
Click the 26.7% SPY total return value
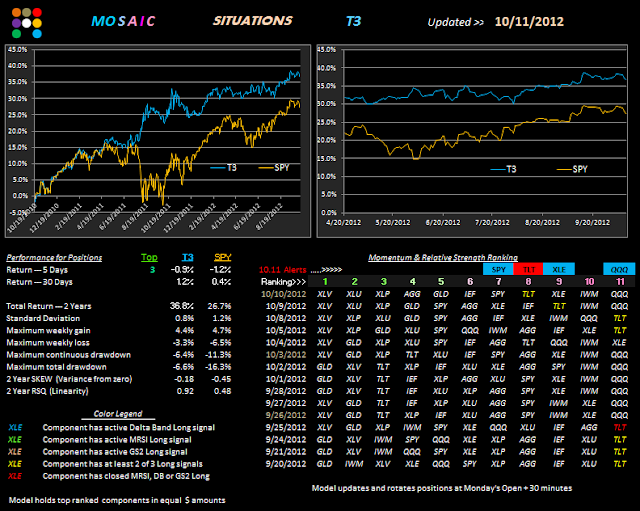219,306
